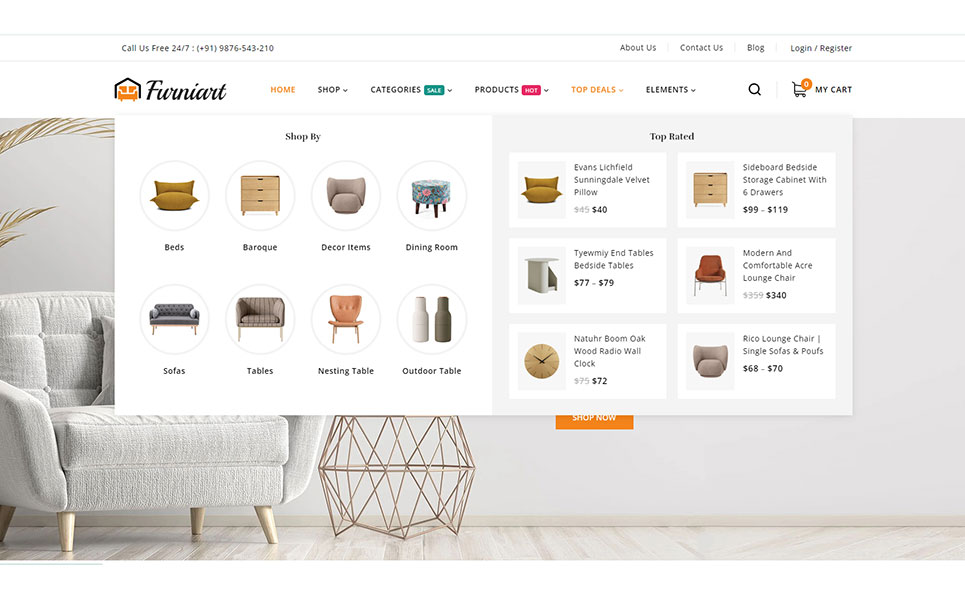Open the Top Deals menu
The image size is (965, 600).
(597, 90)
